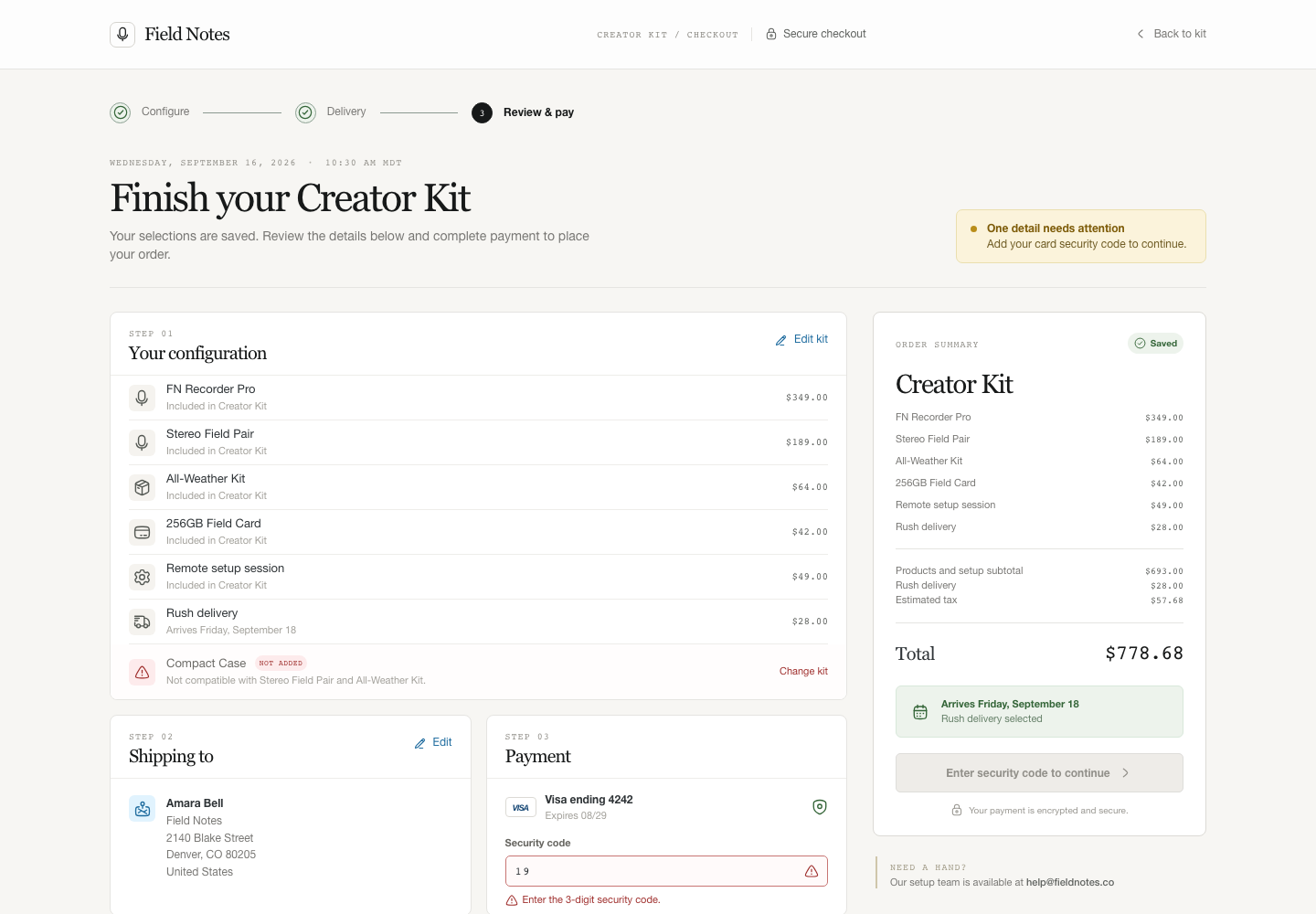1316x914 pixels.
Task: Click the 256GB Field Card icon
Action: coord(142,532)
